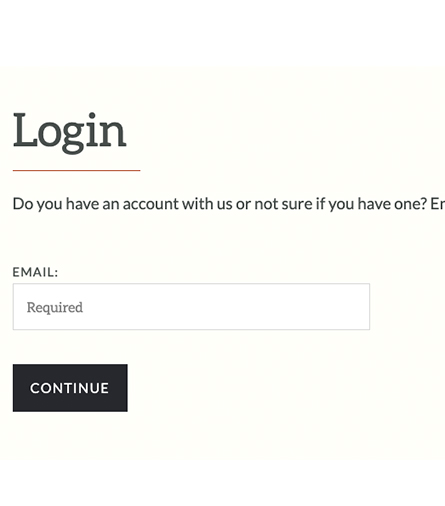Viewport: 445px width, 506px height.
Task: Focus the field showing the Required placeholder
Action: (191, 307)
